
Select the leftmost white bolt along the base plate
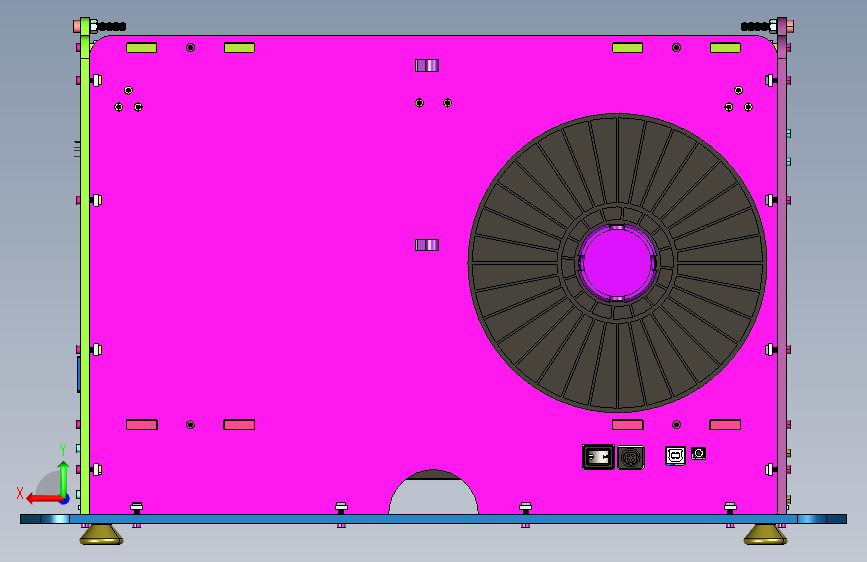coord(137,507)
